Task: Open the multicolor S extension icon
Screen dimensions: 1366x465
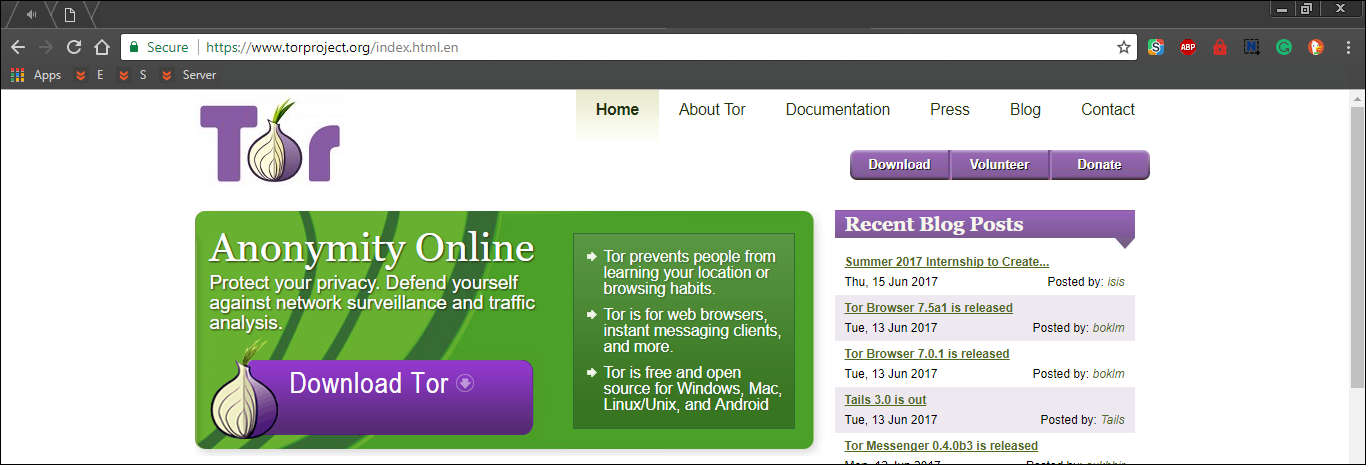Action: coord(1155,47)
